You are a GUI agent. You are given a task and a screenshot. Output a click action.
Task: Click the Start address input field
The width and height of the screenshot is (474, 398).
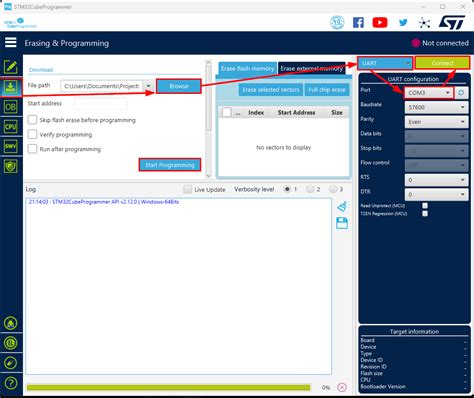(101, 103)
